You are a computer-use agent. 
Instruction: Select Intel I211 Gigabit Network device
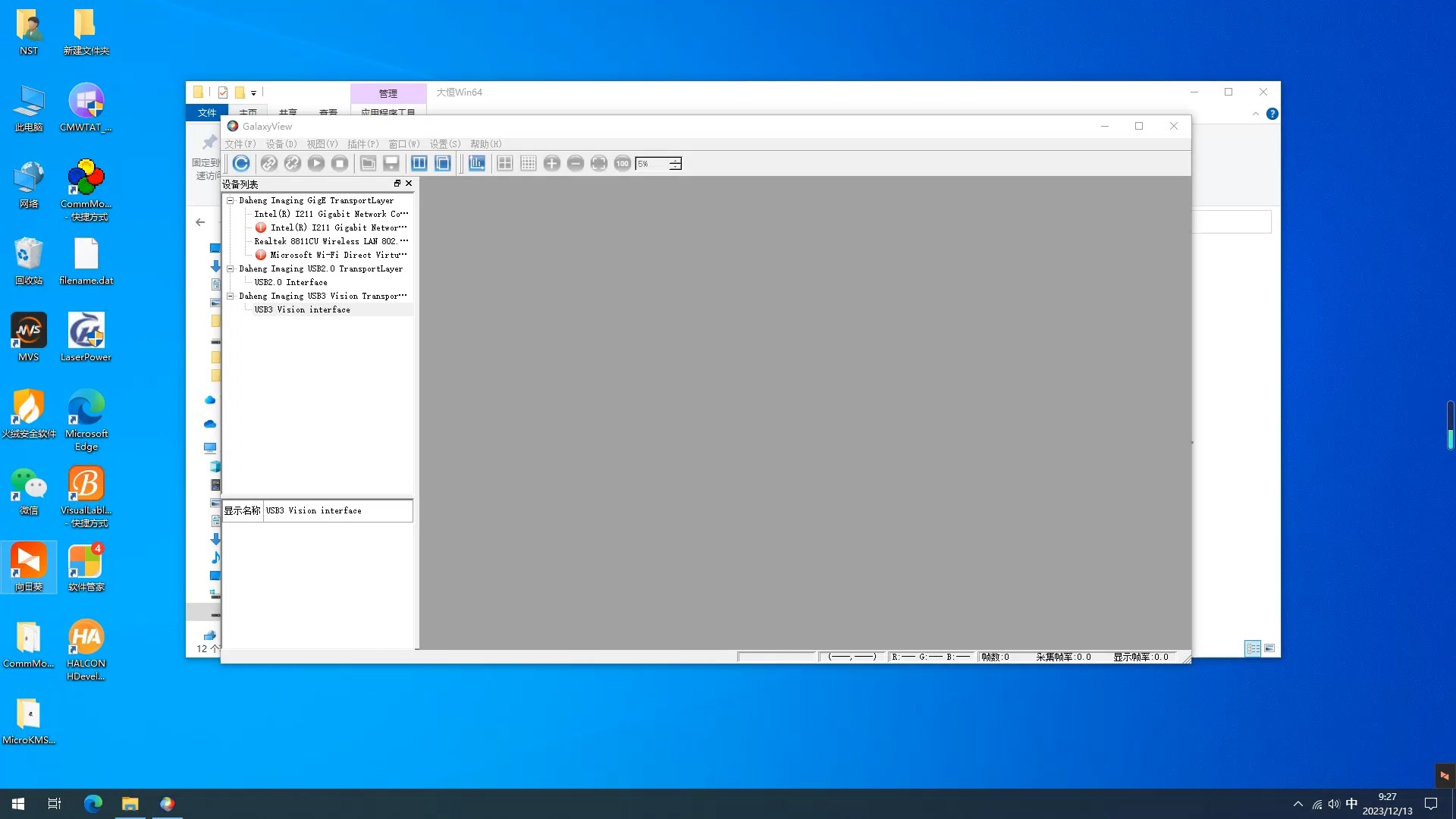tap(330, 214)
